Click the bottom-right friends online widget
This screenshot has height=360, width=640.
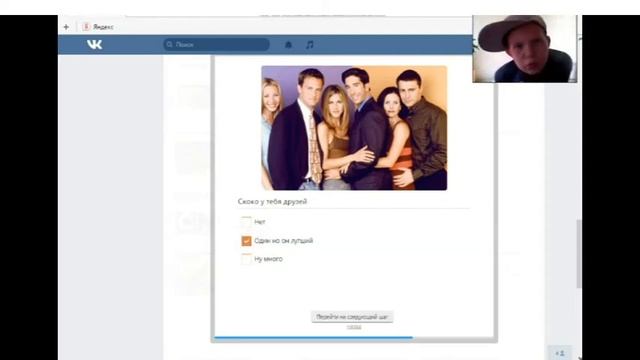560,353
